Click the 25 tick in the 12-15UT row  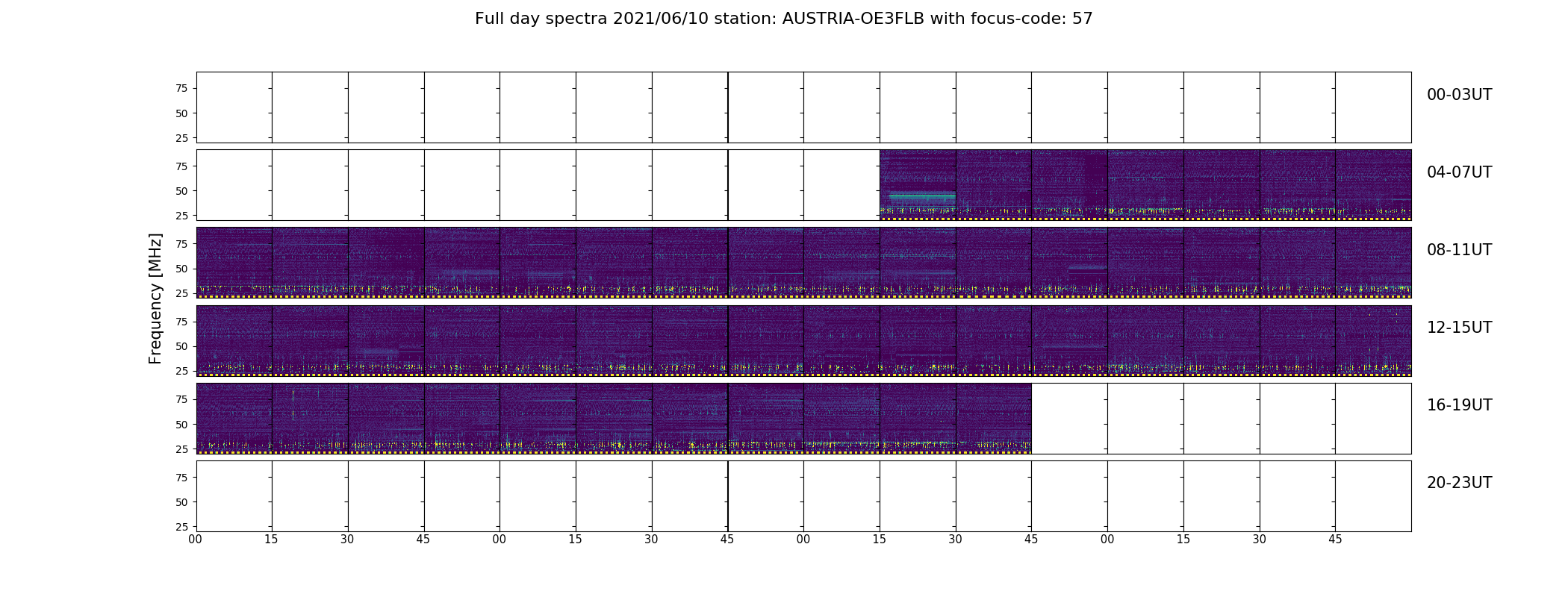click(x=181, y=371)
